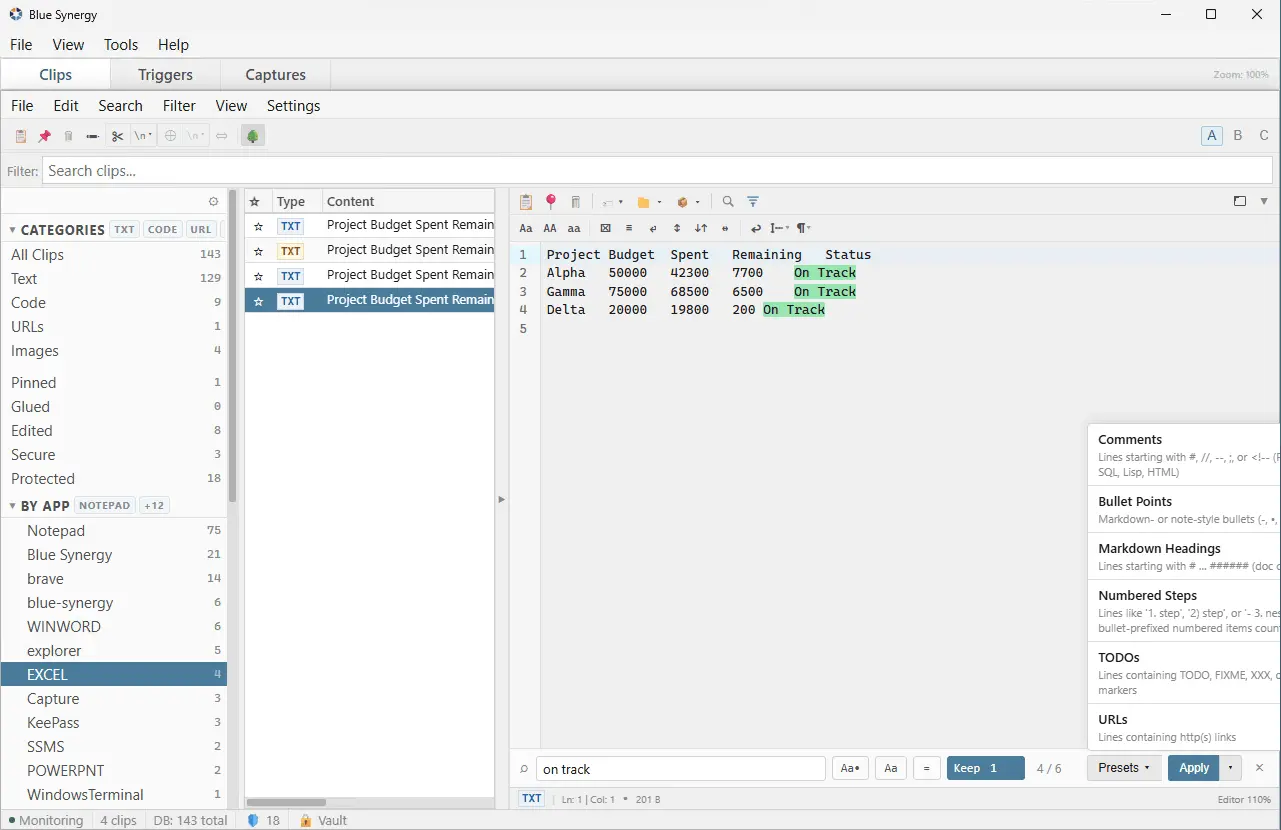Screen dimensions: 1281x830
Task: Click the editor toolbar trash icon
Action: coord(576,202)
